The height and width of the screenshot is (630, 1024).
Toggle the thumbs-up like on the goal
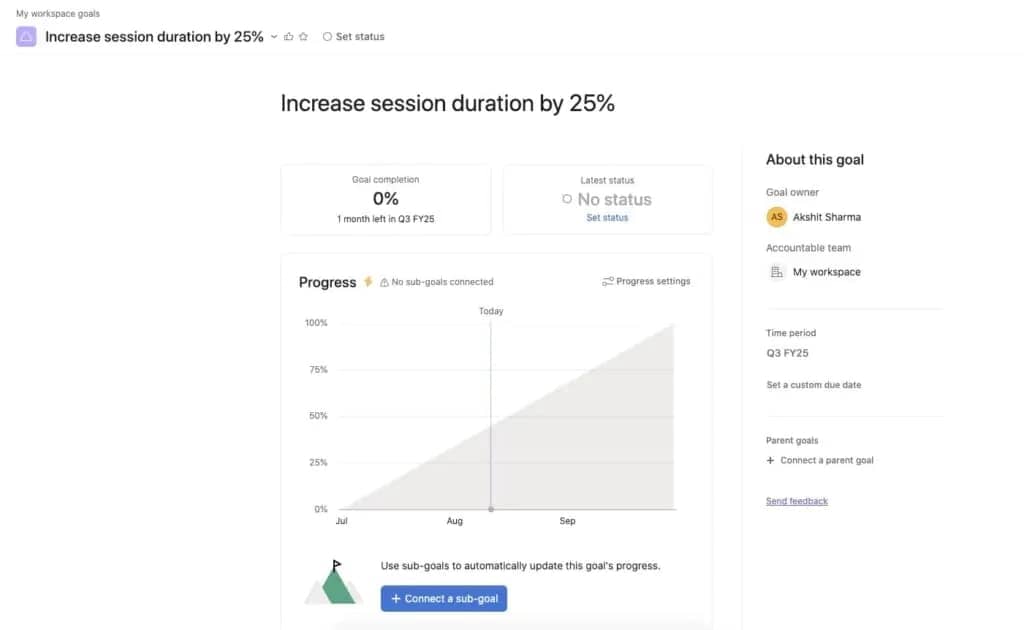[x=287, y=35]
